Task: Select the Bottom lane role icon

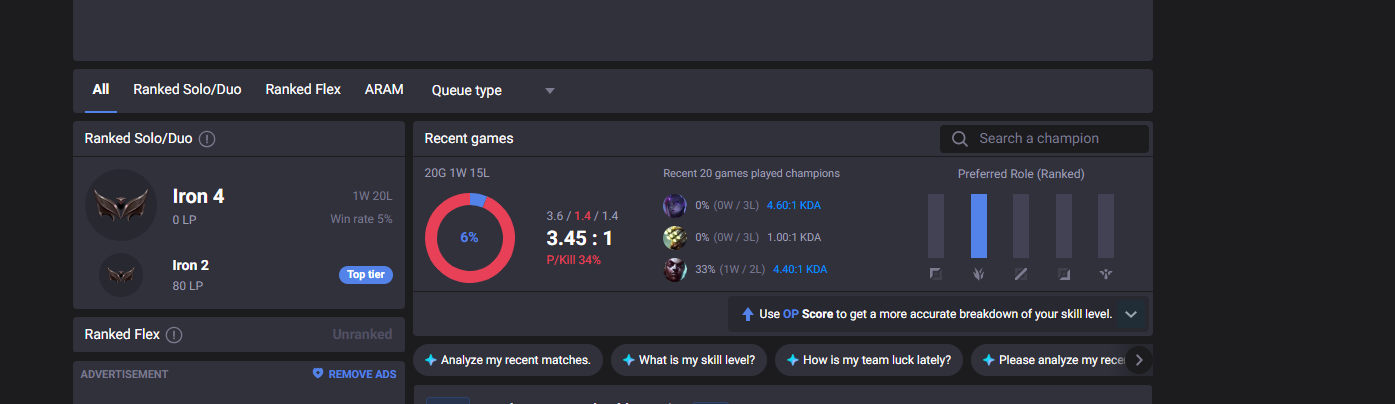Action: point(1064,274)
